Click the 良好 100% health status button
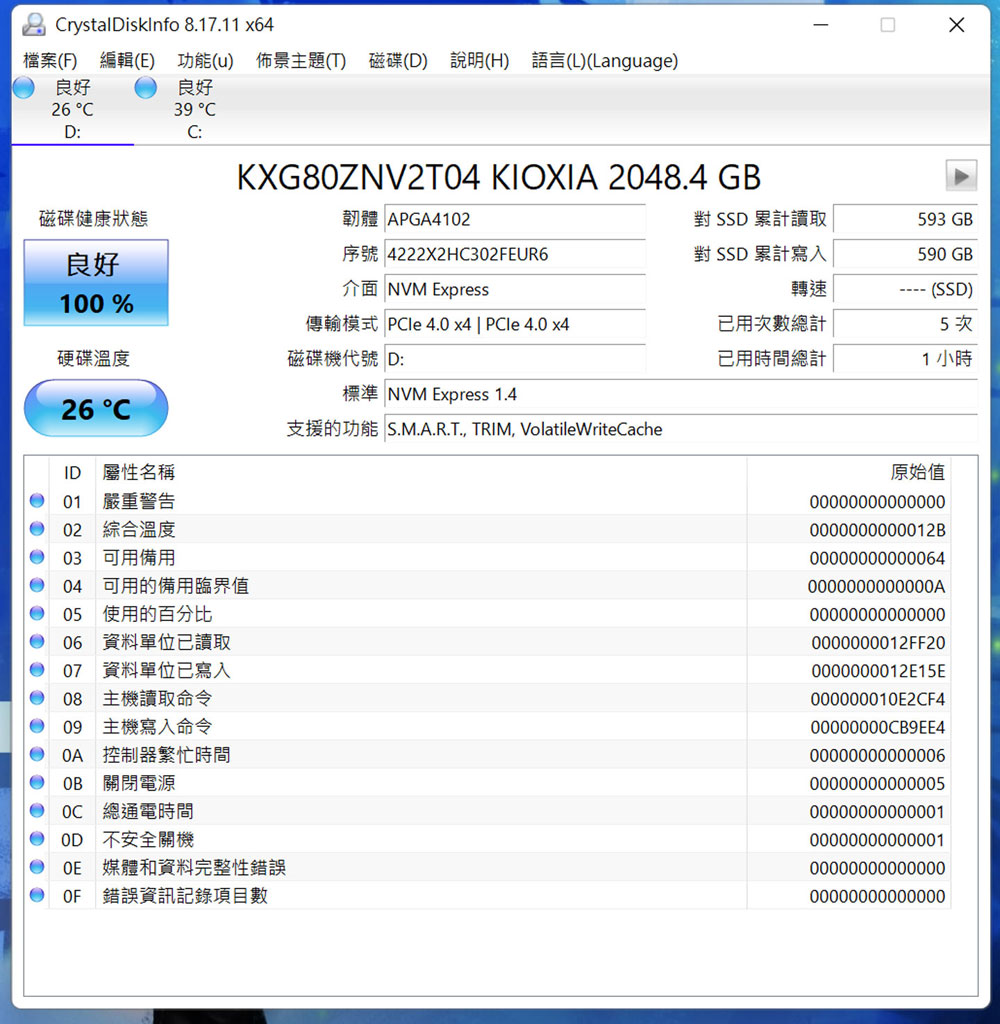The image size is (1000, 1024). [95, 284]
